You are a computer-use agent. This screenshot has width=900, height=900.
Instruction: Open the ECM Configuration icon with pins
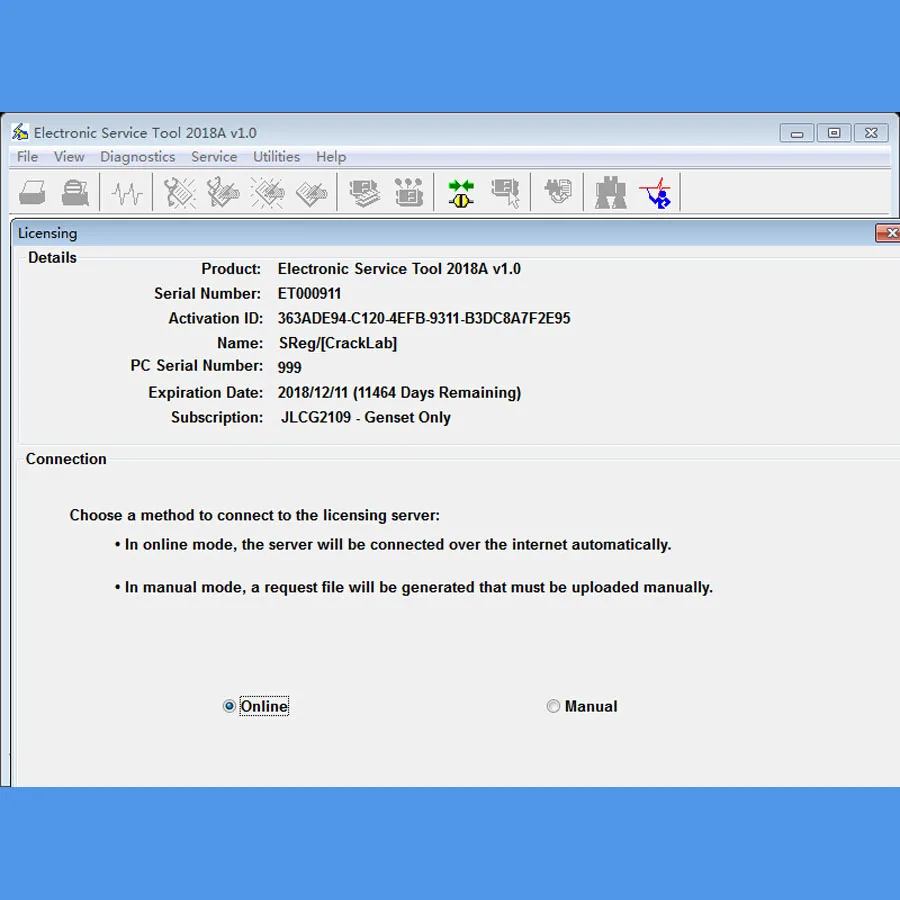point(409,192)
